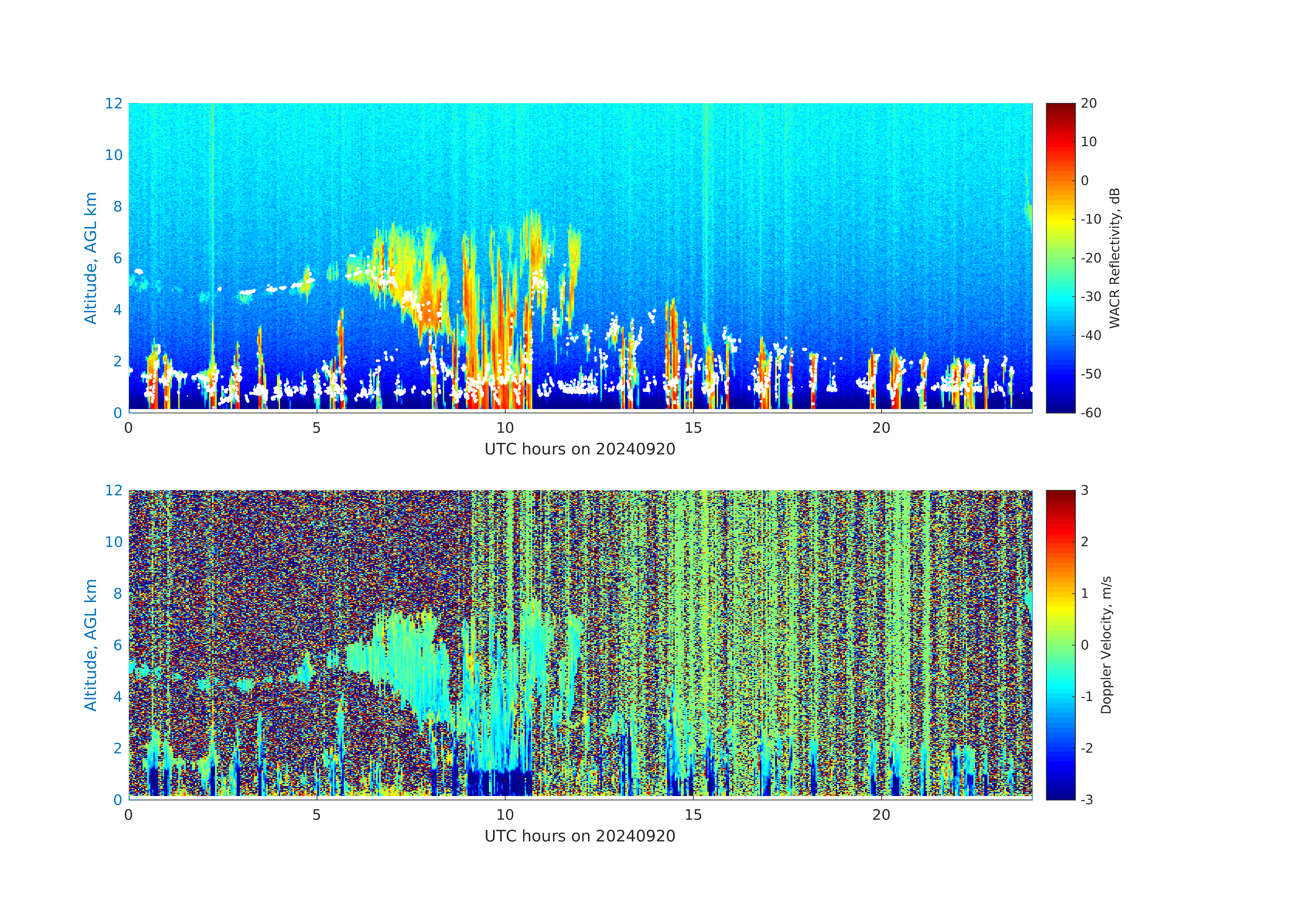Click the Doppler Velocity colorbar
Viewport: 1316px width, 903px height.
click(1060, 644)
